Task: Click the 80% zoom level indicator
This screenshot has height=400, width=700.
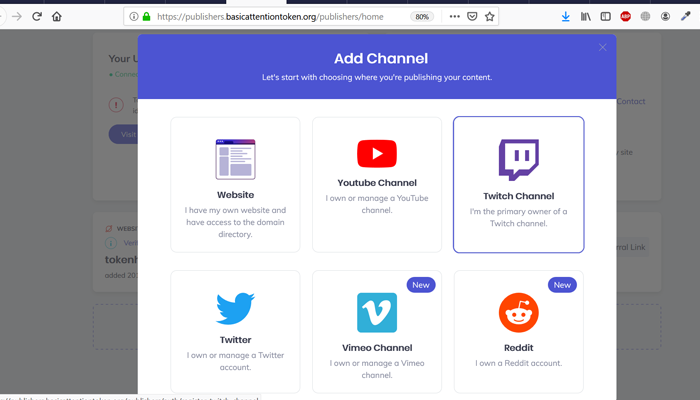Action: (x=422, y=17)
